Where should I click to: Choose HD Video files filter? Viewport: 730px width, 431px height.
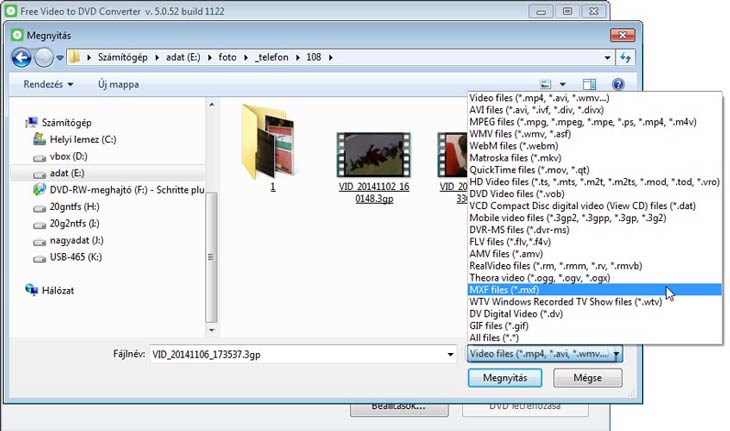click(595, 182)
